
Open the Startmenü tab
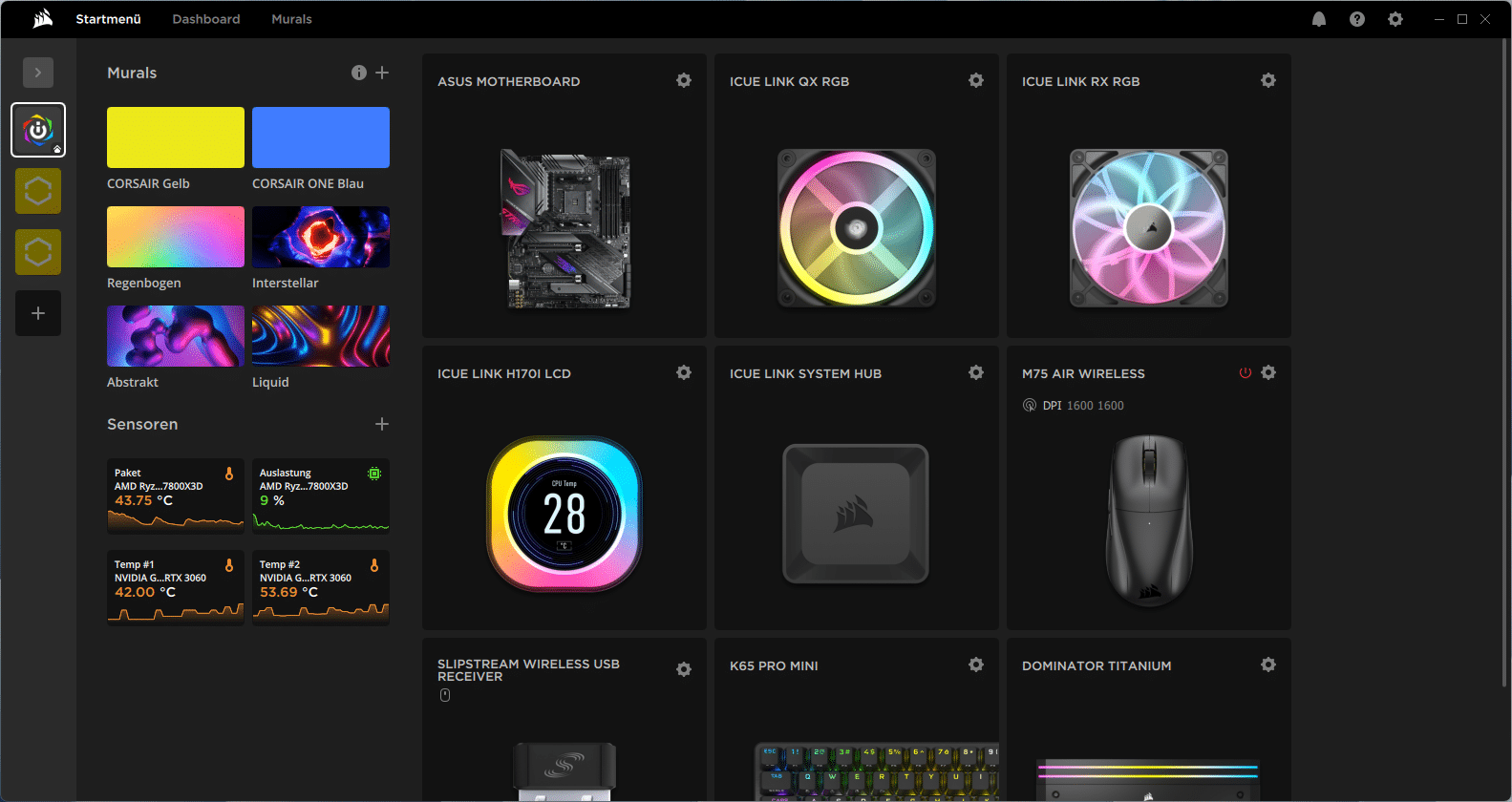108,19
